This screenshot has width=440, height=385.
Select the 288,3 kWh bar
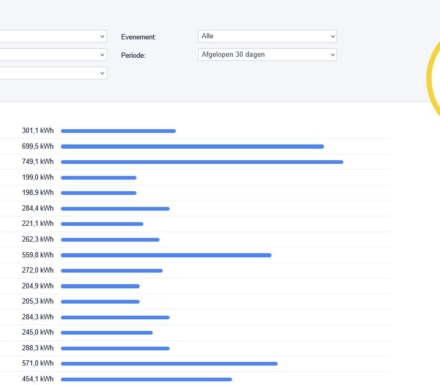tap(115, 348)
